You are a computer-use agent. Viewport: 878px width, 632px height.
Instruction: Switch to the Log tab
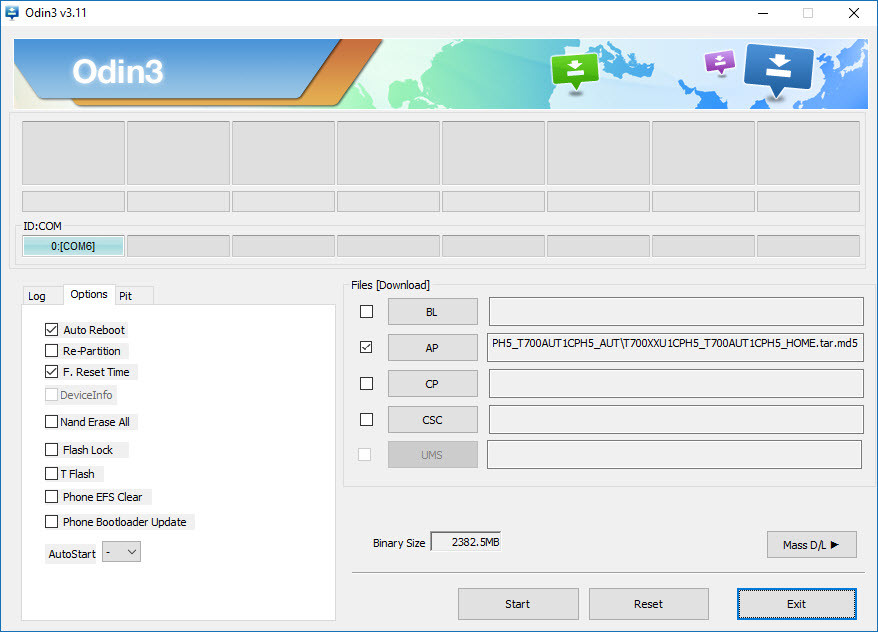coord(37,296)
